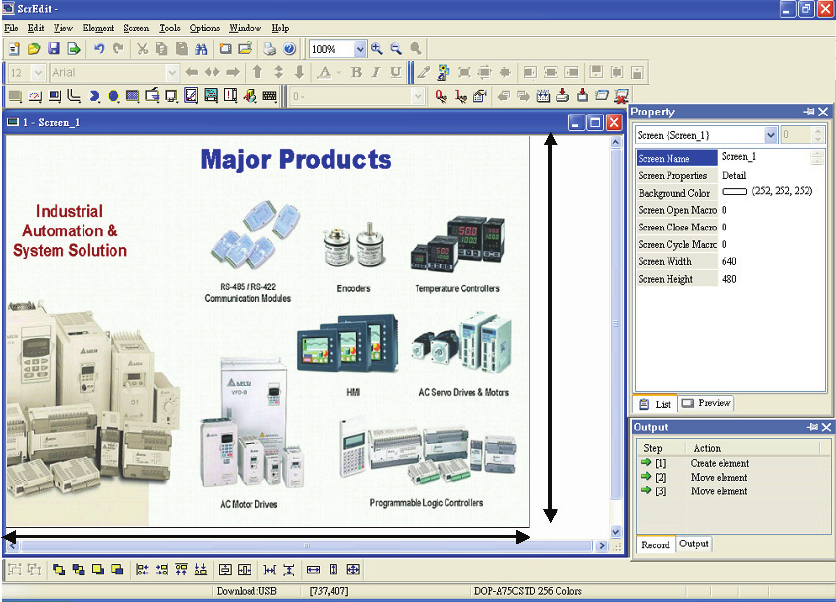The height and width of the screenshot is (602, 836).
Task: Click the make same width icon
Action: click(313, 569)
